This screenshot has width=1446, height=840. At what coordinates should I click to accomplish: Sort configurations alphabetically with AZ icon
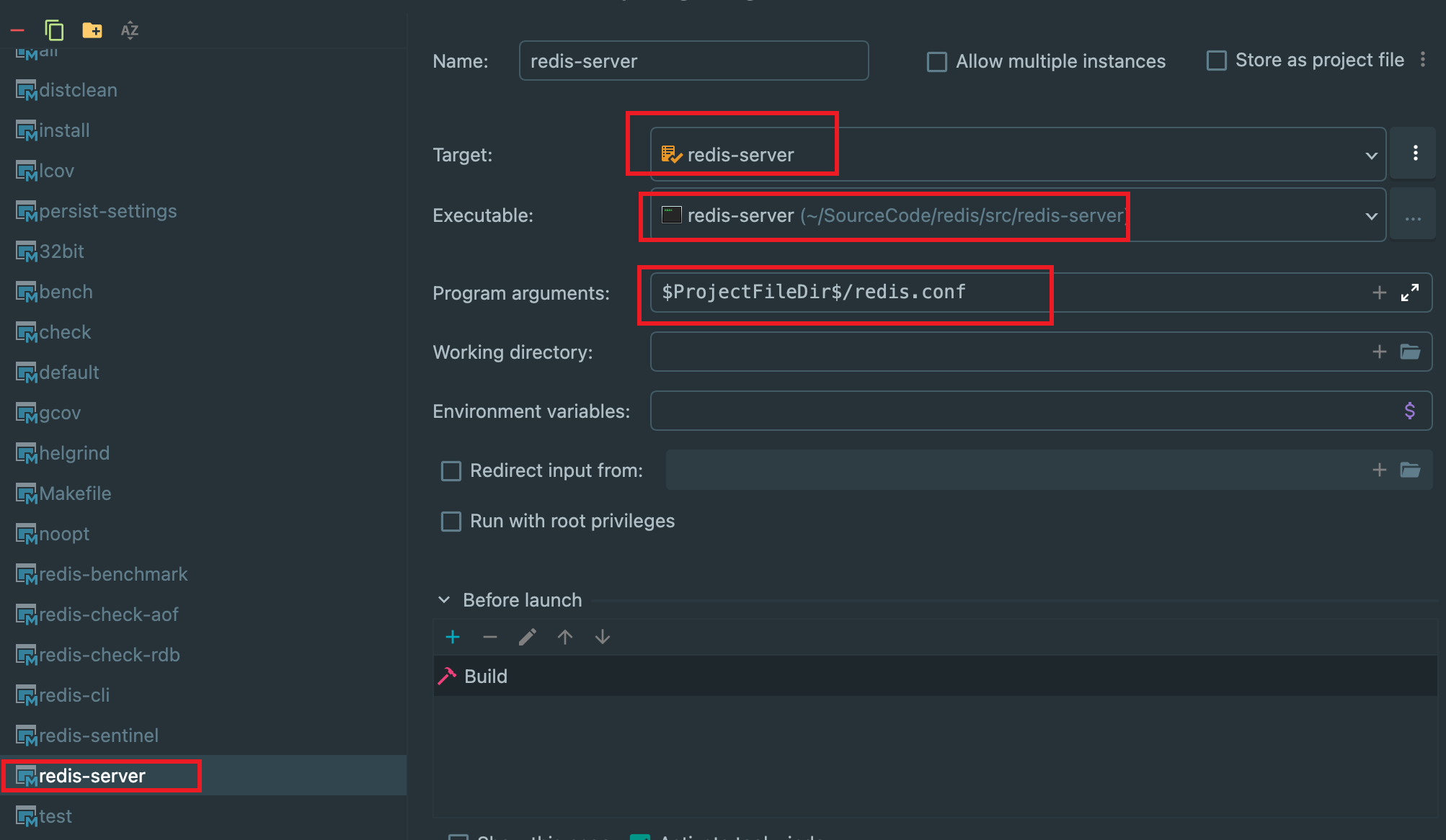130,30
